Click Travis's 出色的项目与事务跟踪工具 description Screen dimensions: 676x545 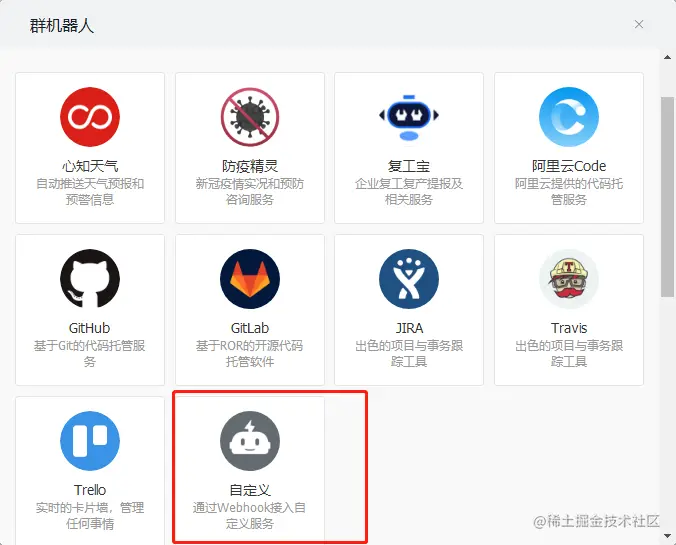coord(569,354)
